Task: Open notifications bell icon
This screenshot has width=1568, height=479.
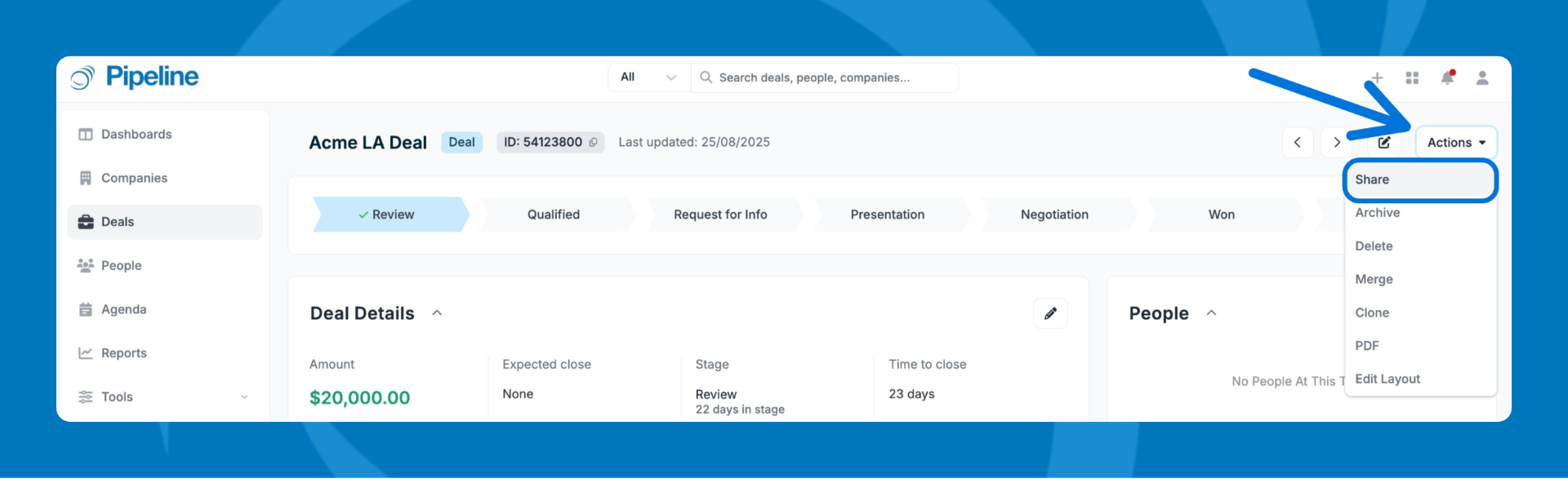Action: point(1447,78)
